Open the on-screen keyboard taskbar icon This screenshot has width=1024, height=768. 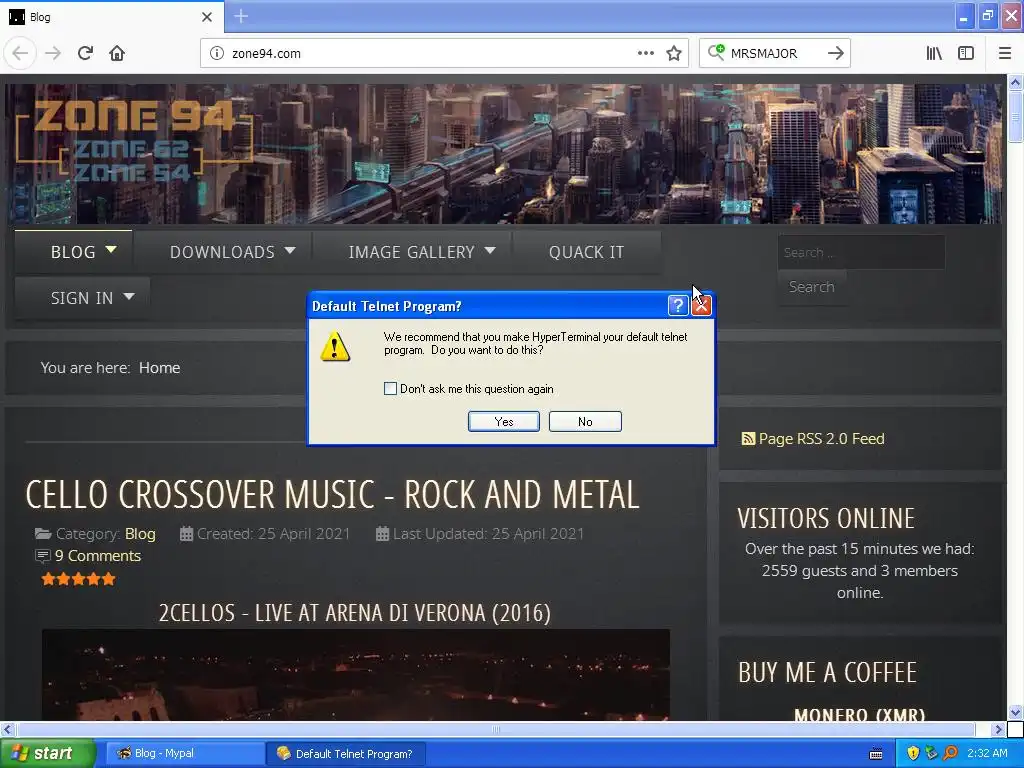[x=876, y=754]
